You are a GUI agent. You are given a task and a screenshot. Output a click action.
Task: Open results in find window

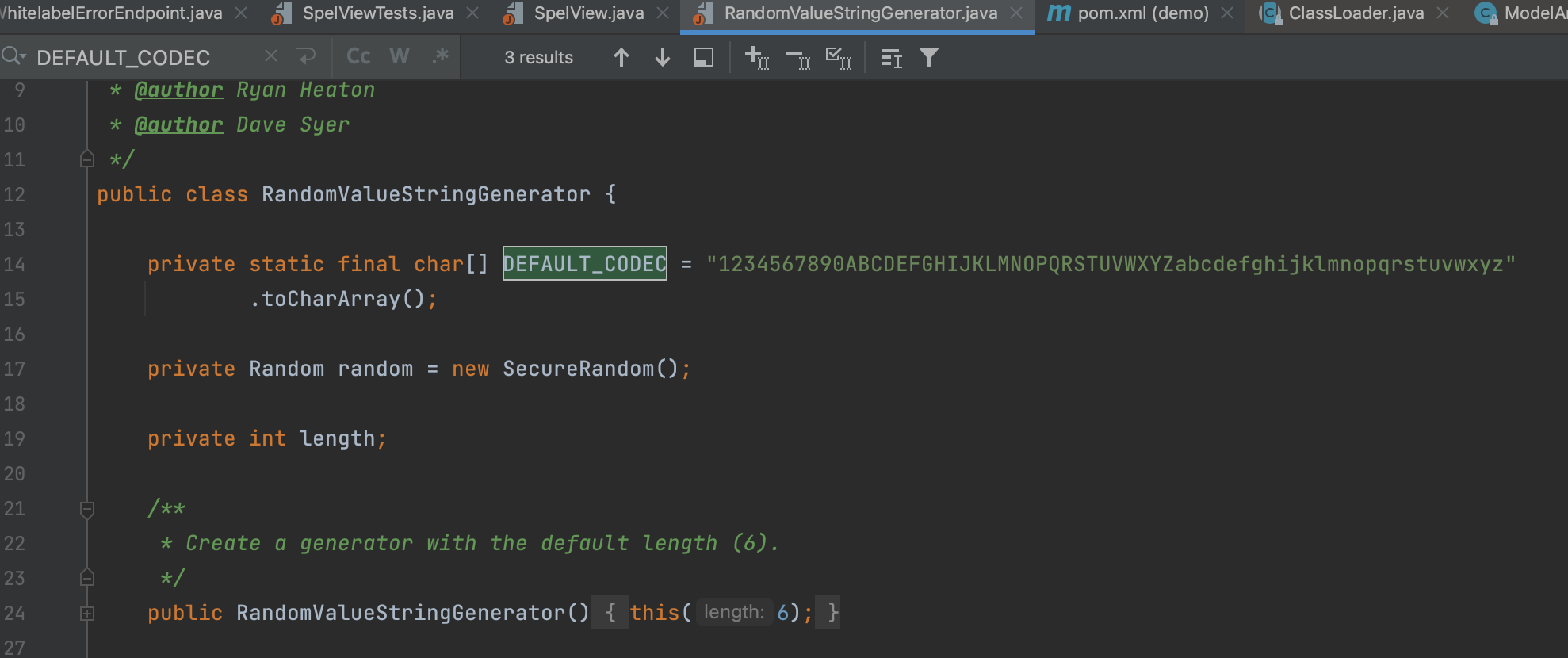pos(704,57)
